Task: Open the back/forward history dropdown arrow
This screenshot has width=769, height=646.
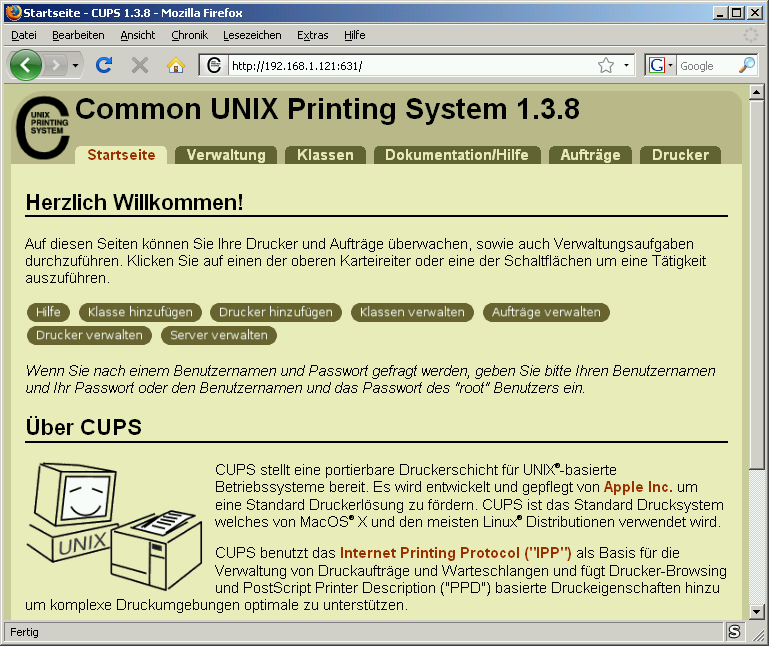Action: click(76, 66)
